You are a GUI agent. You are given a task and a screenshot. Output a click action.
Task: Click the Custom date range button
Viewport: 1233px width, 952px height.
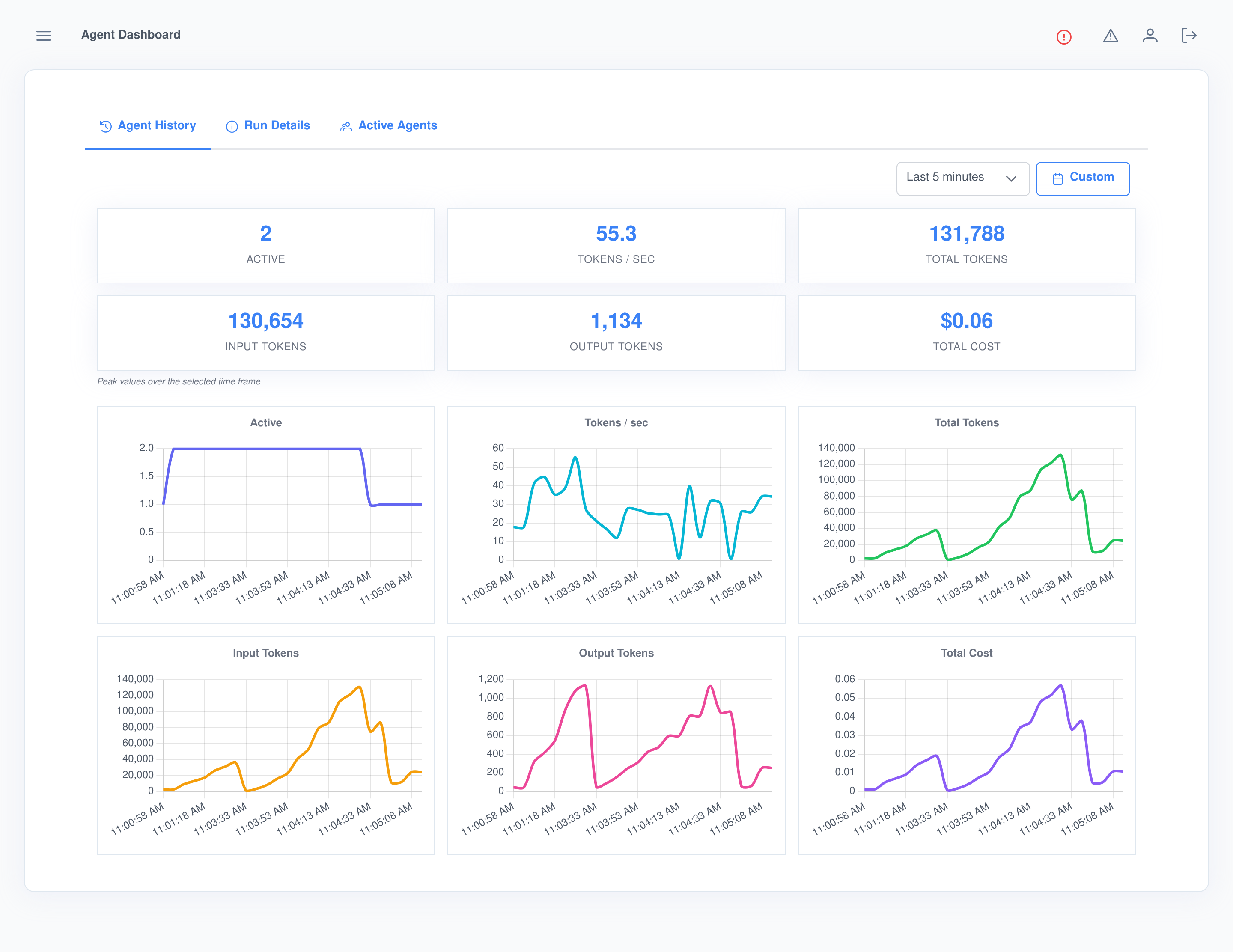pos(1083,178)
